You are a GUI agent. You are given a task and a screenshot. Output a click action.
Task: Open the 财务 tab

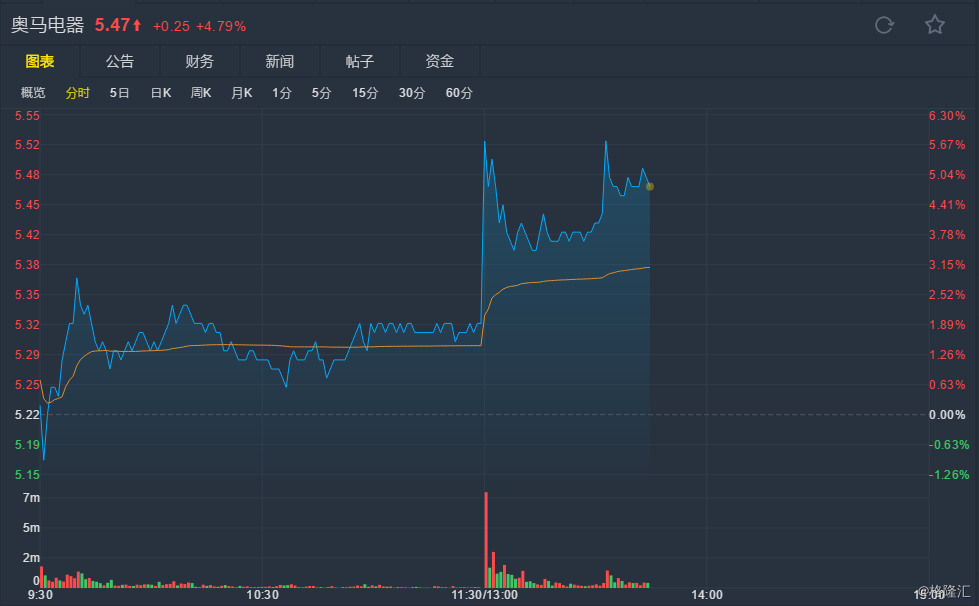point(200,61)
